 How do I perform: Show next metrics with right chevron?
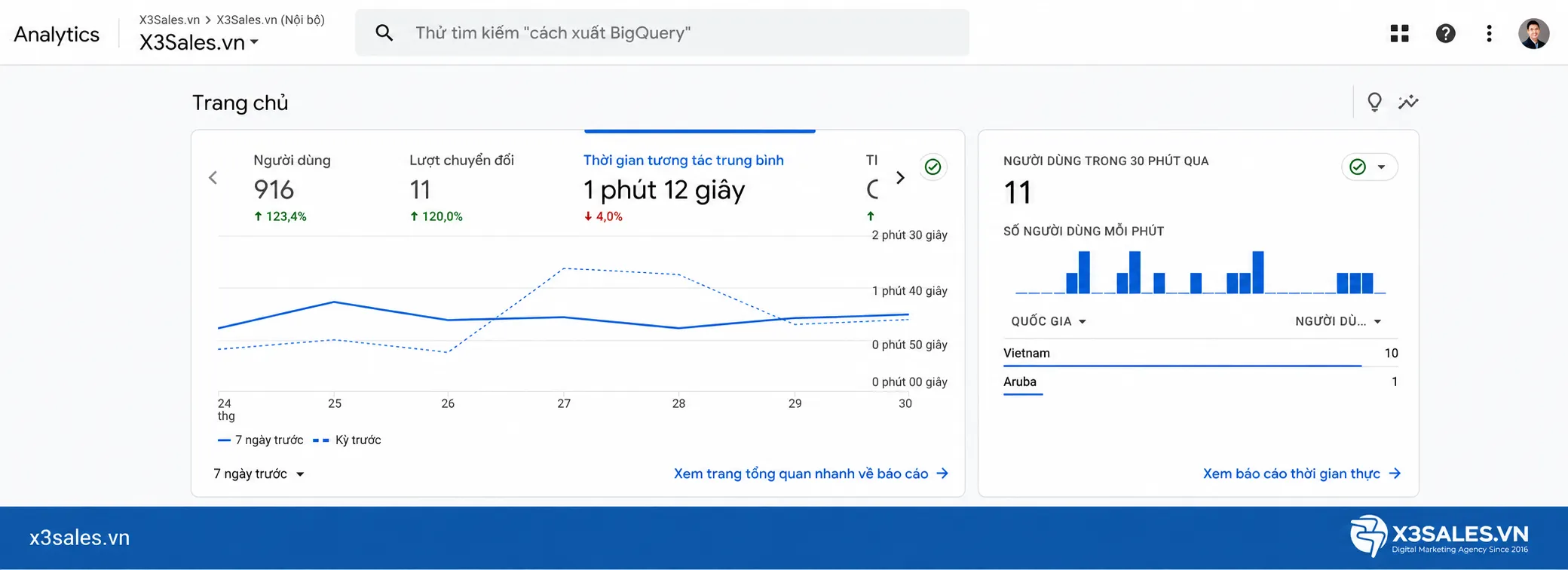pyautogui.click(x=900, y=177)
